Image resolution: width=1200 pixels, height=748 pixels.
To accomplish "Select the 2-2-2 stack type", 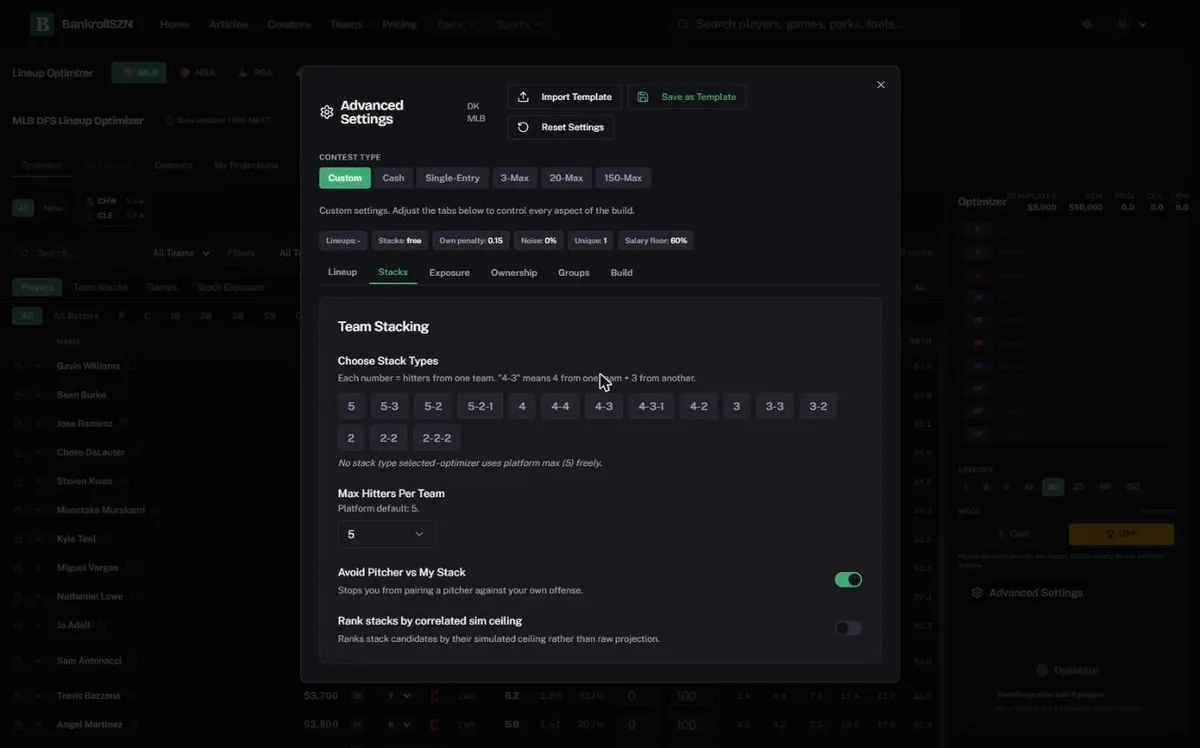I will 436,438.
